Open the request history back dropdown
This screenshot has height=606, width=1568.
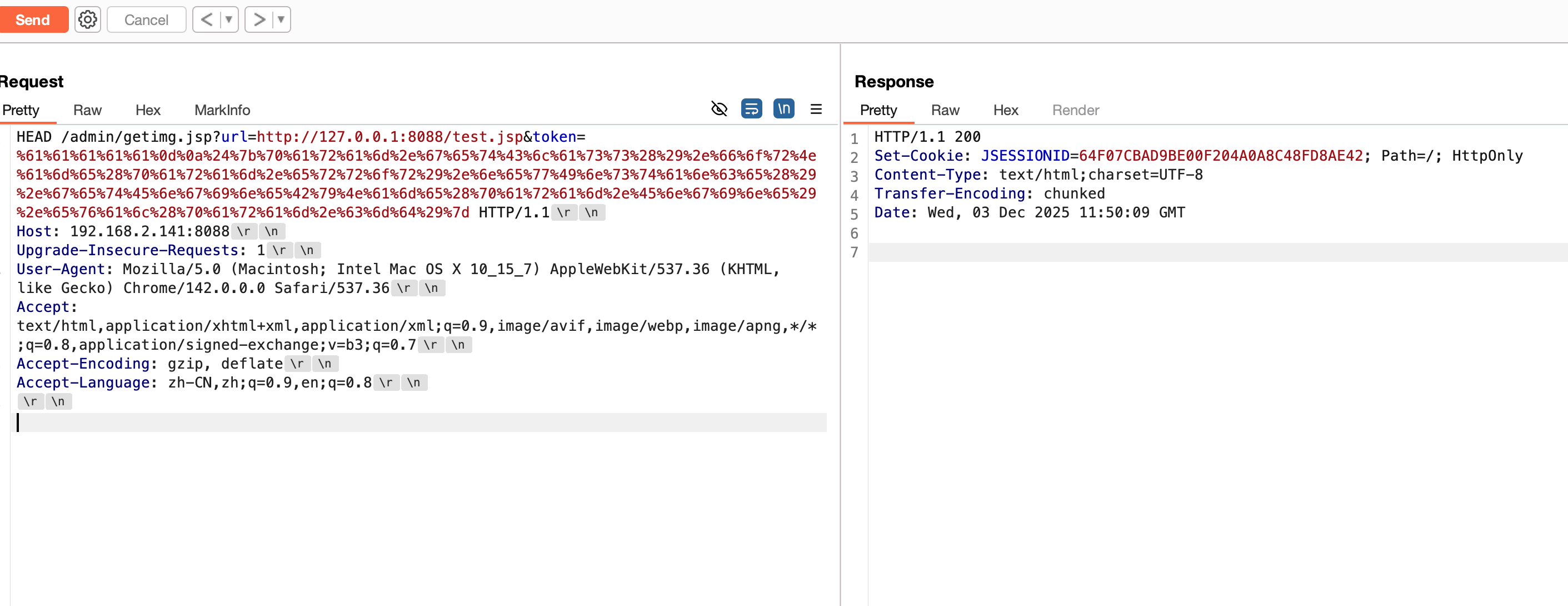point(229,19)
